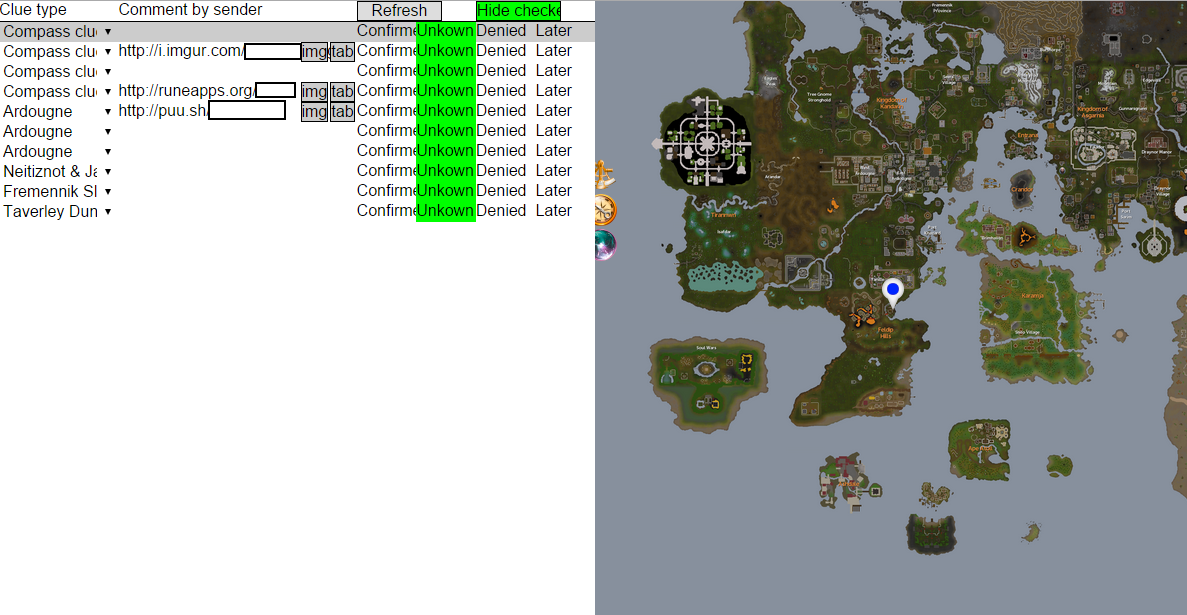Click the Crandor label on the map
The image size is (1187, 615).
1022,189
